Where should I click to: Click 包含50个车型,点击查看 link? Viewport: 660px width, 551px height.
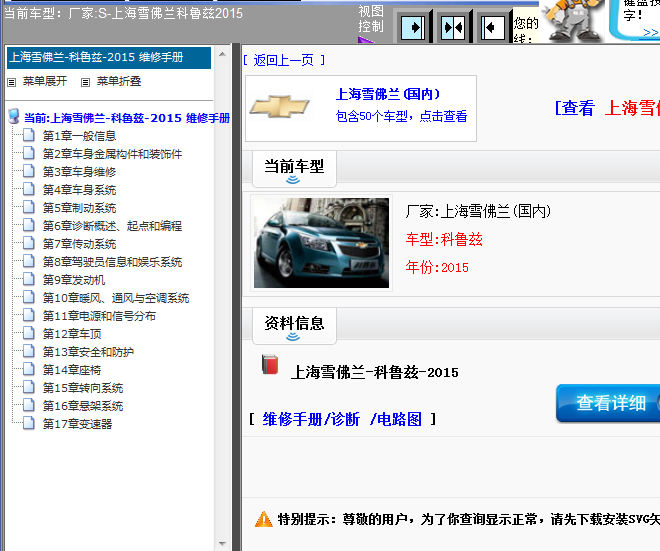point(401,116)
